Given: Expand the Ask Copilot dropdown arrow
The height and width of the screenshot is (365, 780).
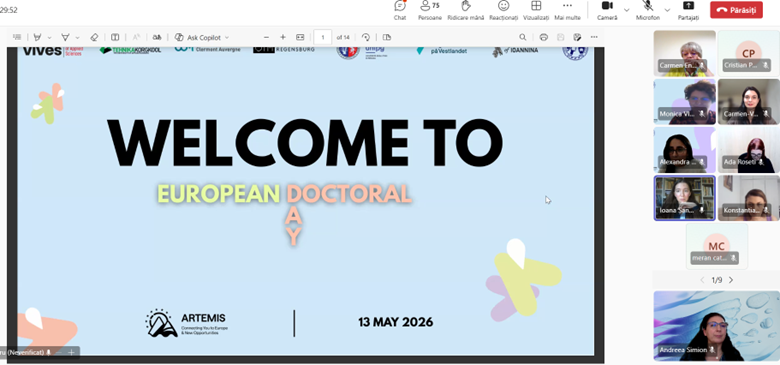Looking at the screenshot, I should 227,37.
